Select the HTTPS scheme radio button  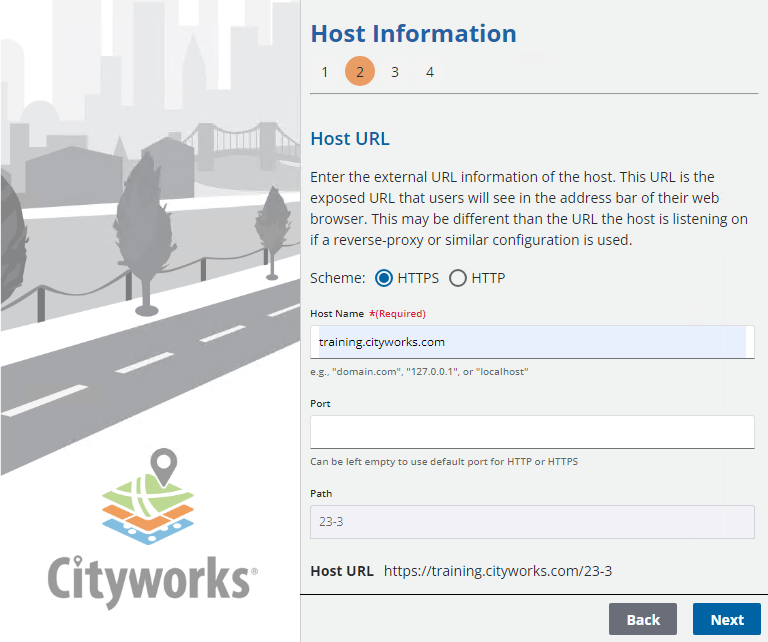tap(384, 278)
